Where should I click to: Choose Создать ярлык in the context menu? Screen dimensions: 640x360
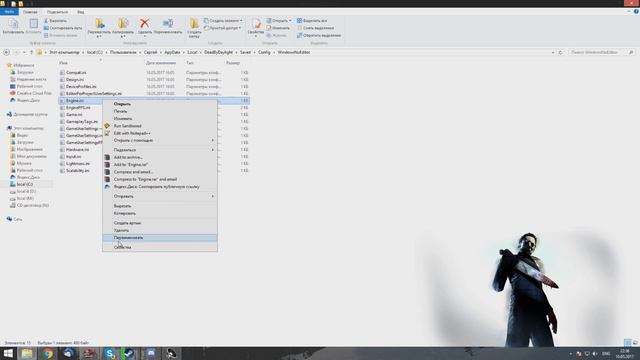point(160,223)
